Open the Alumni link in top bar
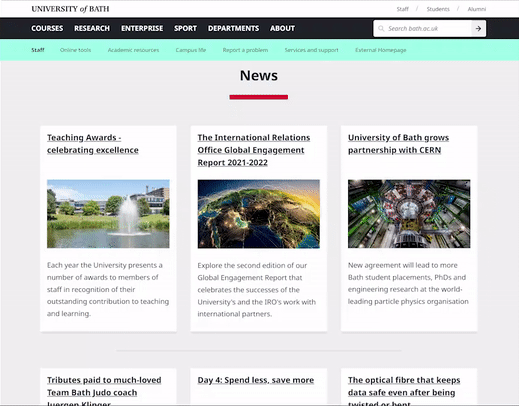The width and height of the screenshot is (519, 406). (477, 9)
